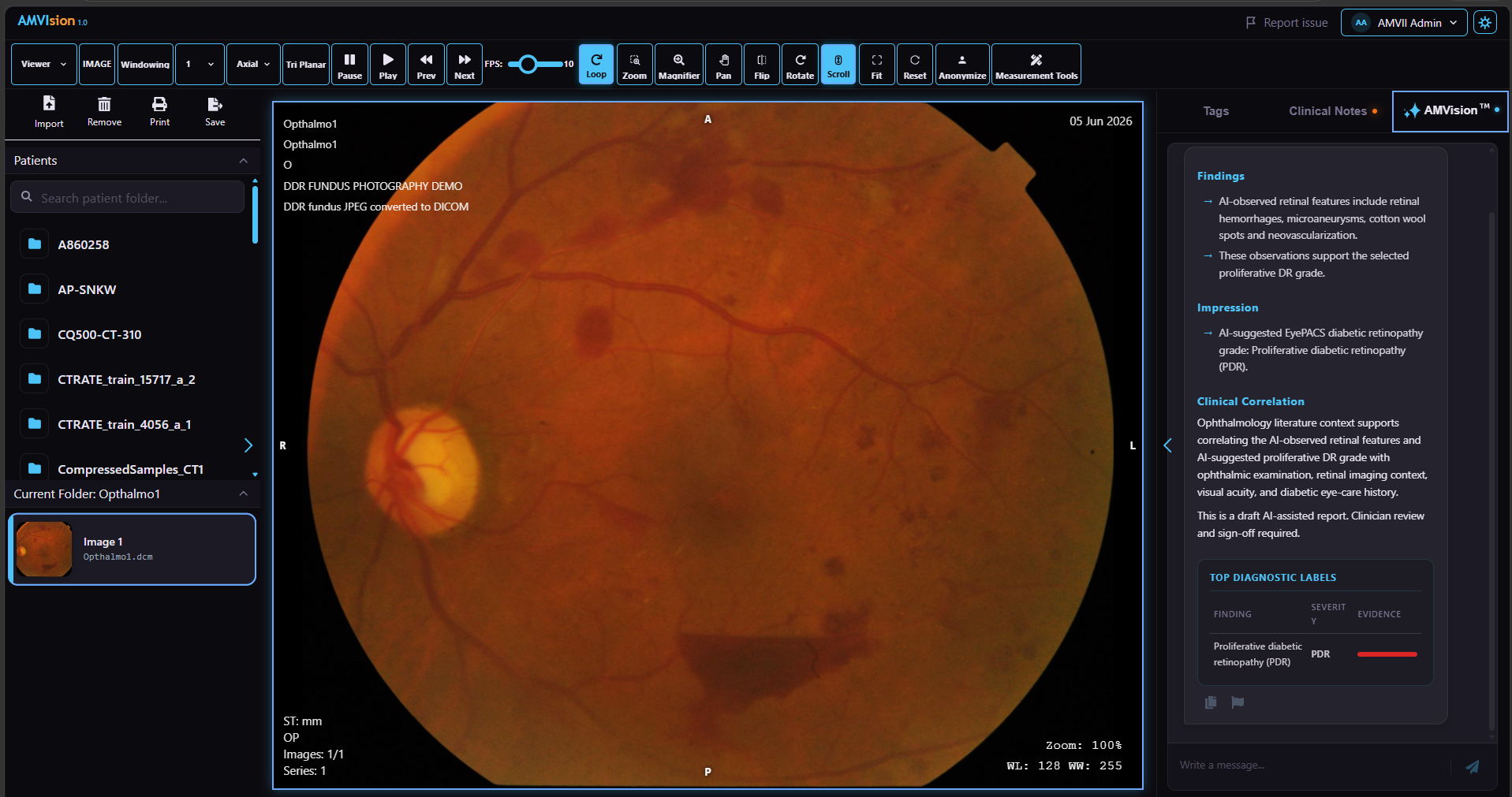
Task: Select Image 1 Opthalmo1.dcm thumbnail
Action: (132, 549)
